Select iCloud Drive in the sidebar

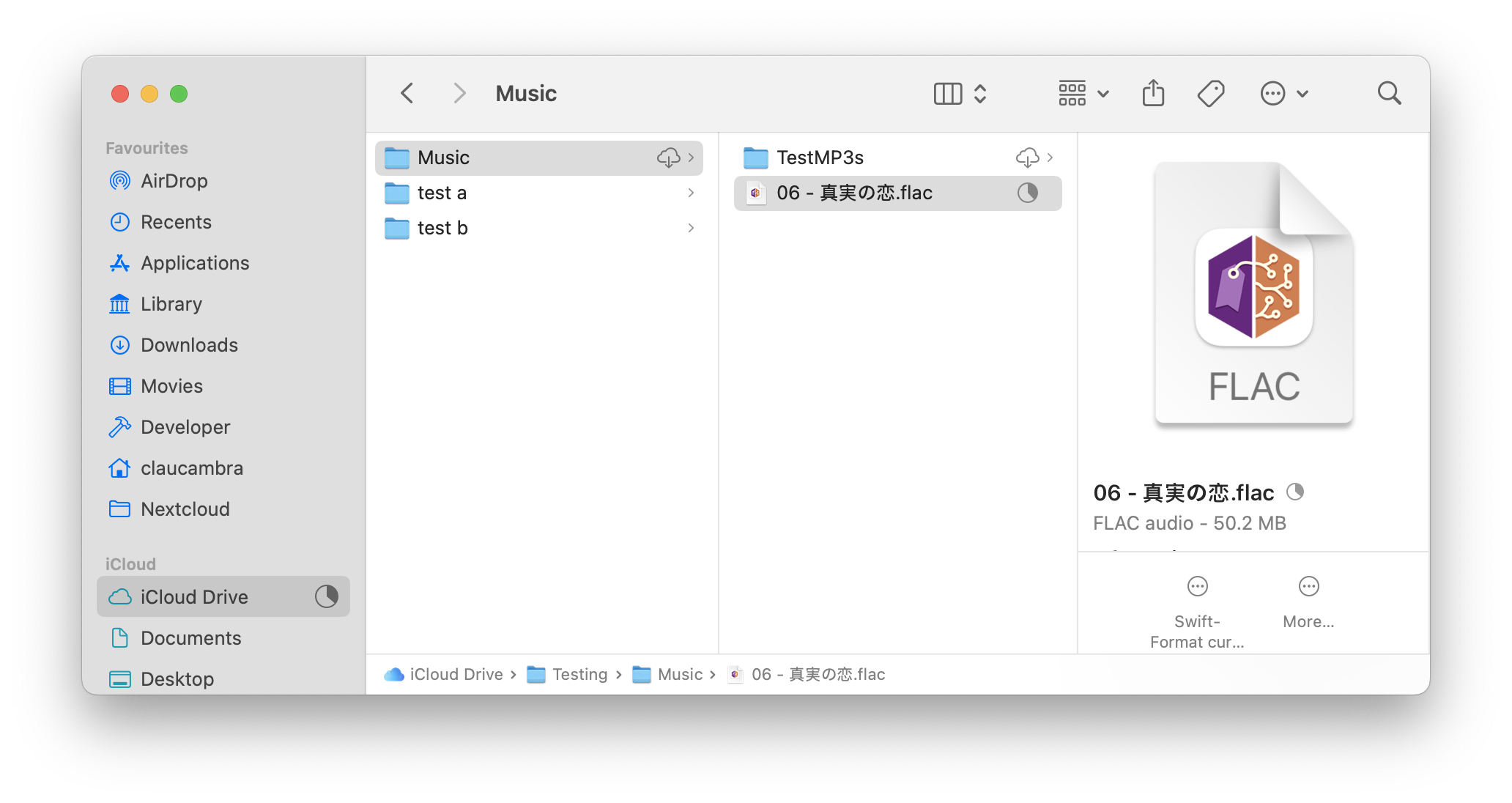[223, 596]
